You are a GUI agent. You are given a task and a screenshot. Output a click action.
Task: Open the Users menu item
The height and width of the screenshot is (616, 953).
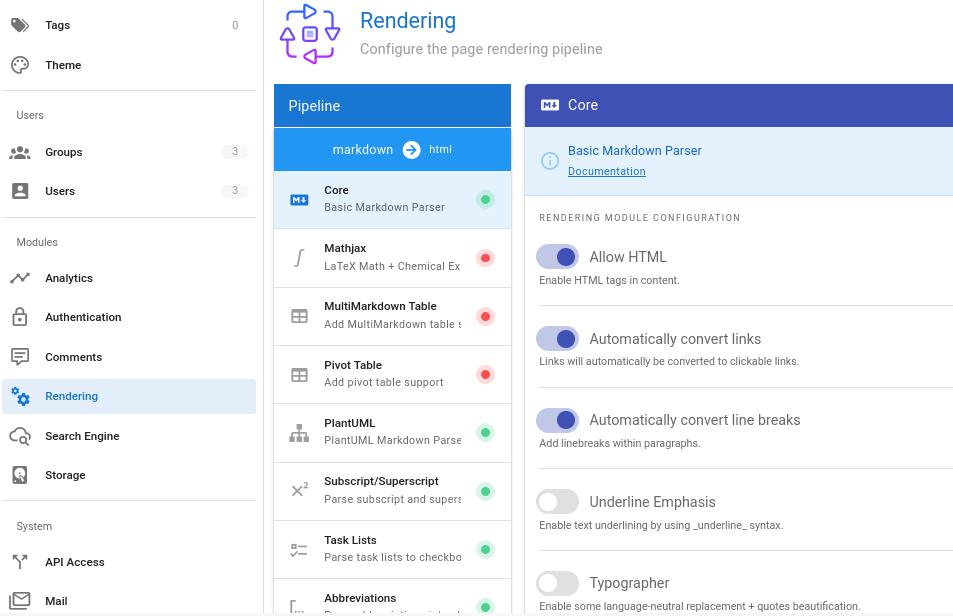point(60,191)
